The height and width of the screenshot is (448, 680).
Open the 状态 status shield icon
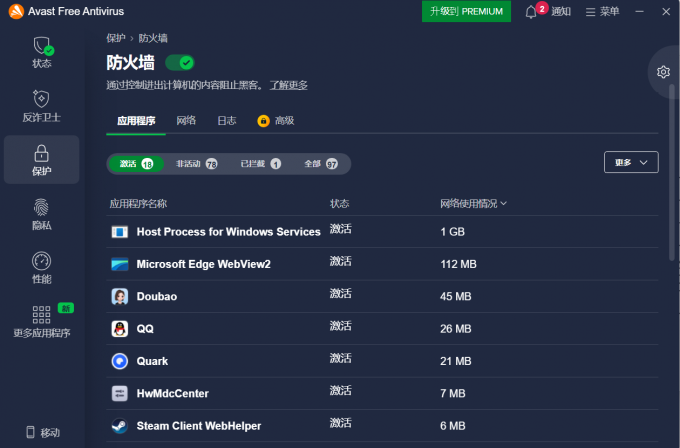pyautogui.click(x=42, y=46)
